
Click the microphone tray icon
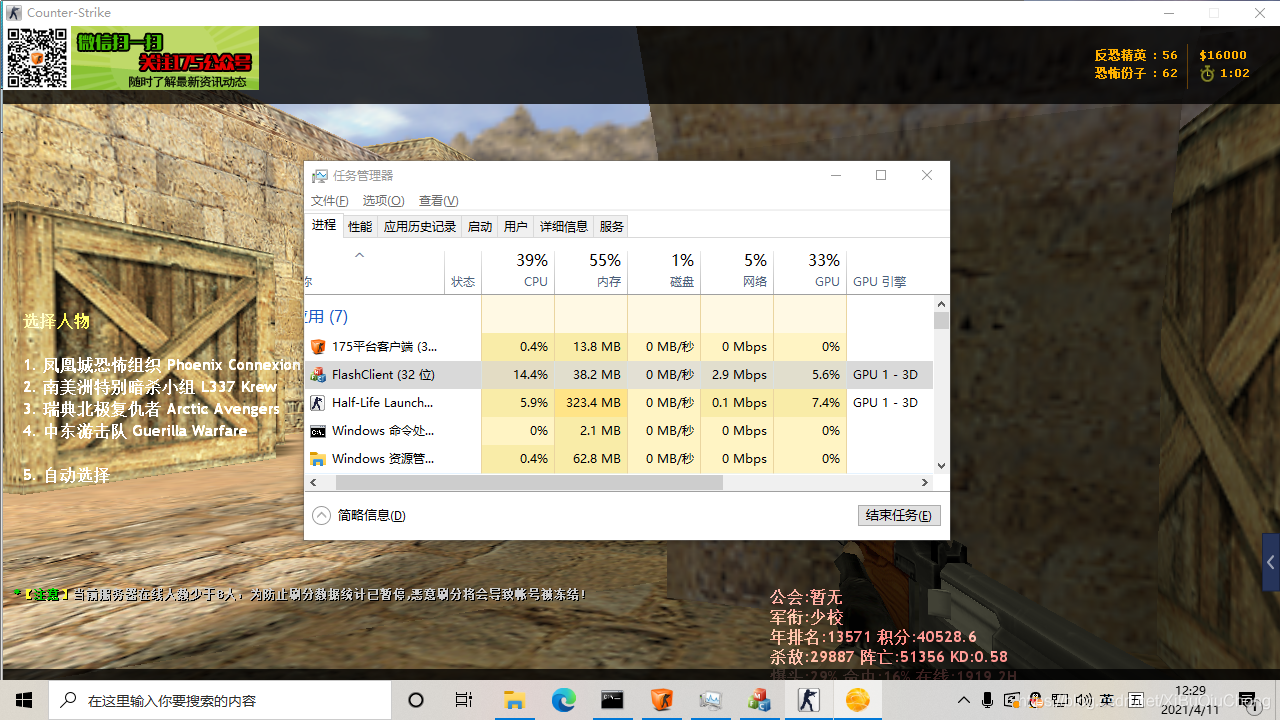[988, 700]
